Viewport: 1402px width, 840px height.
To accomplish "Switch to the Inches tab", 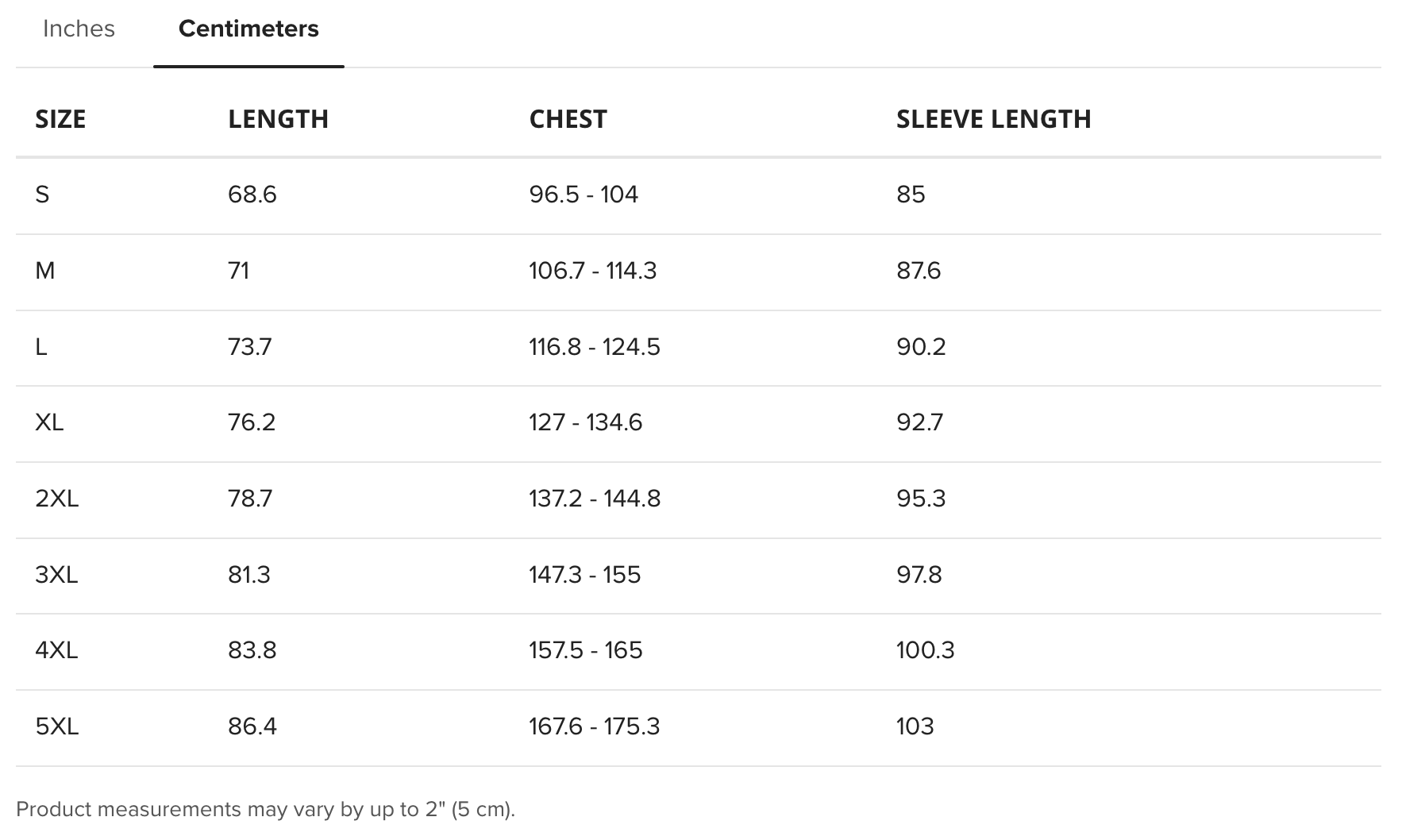I will 79,29.
